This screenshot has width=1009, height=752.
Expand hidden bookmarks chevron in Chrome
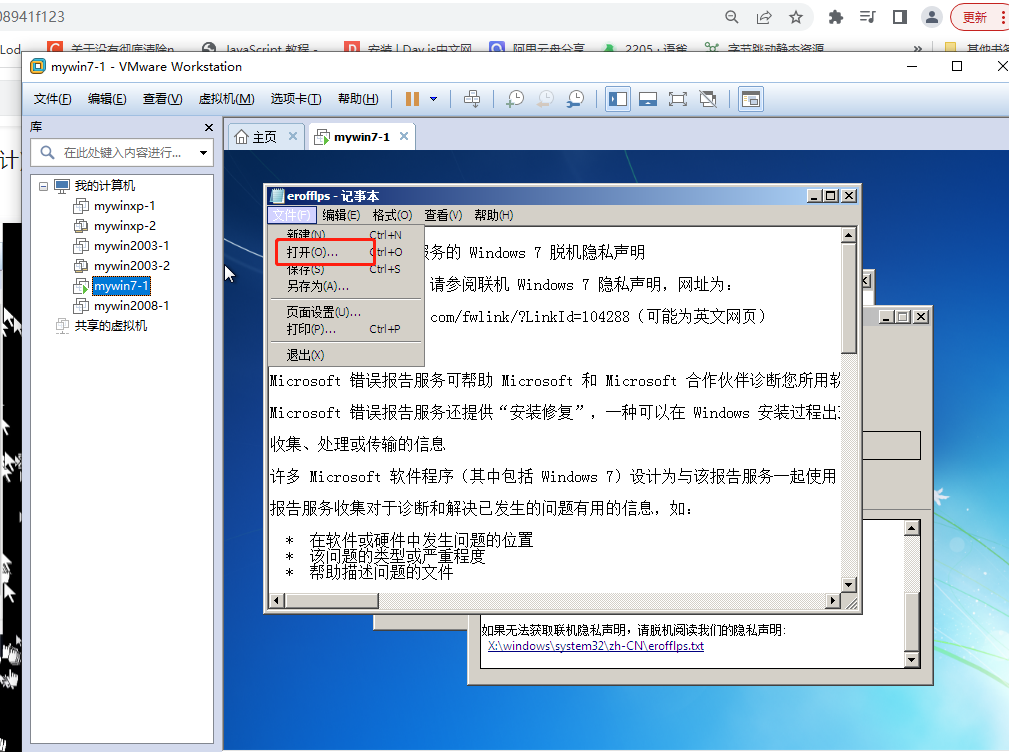coord(918,49)
